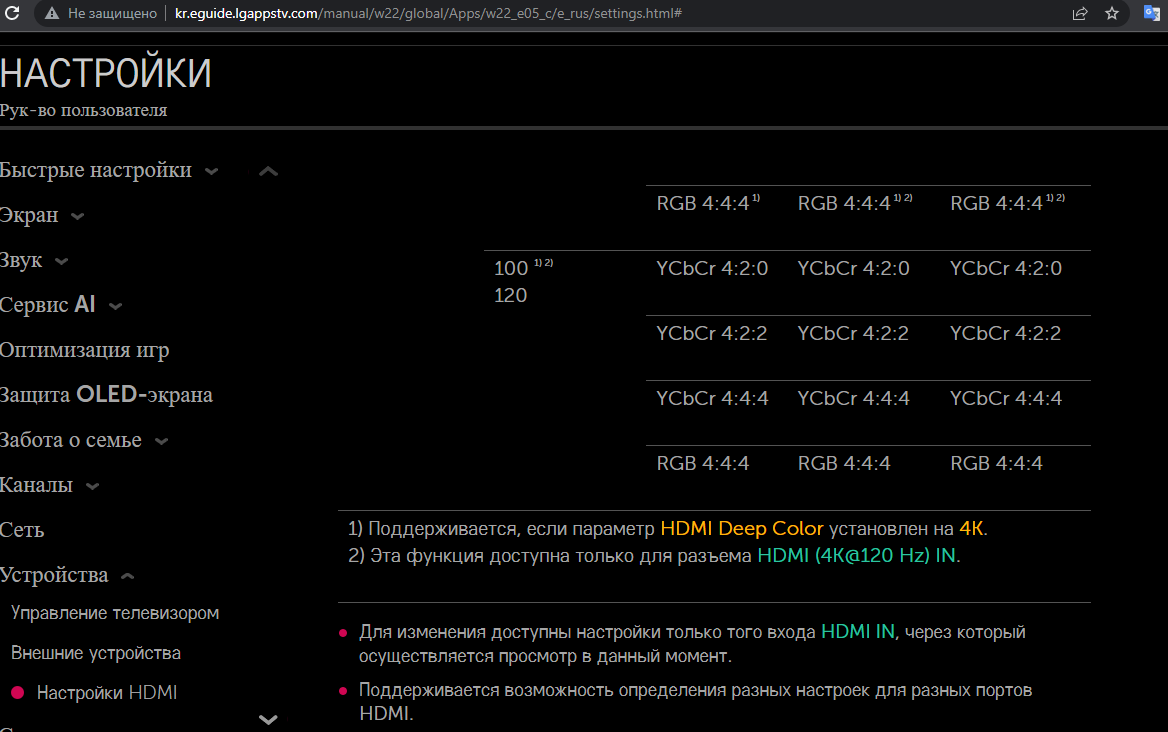Click the 'Не защищено' security warning icon
Screen dimensions: 1168x732
[52, 14]
